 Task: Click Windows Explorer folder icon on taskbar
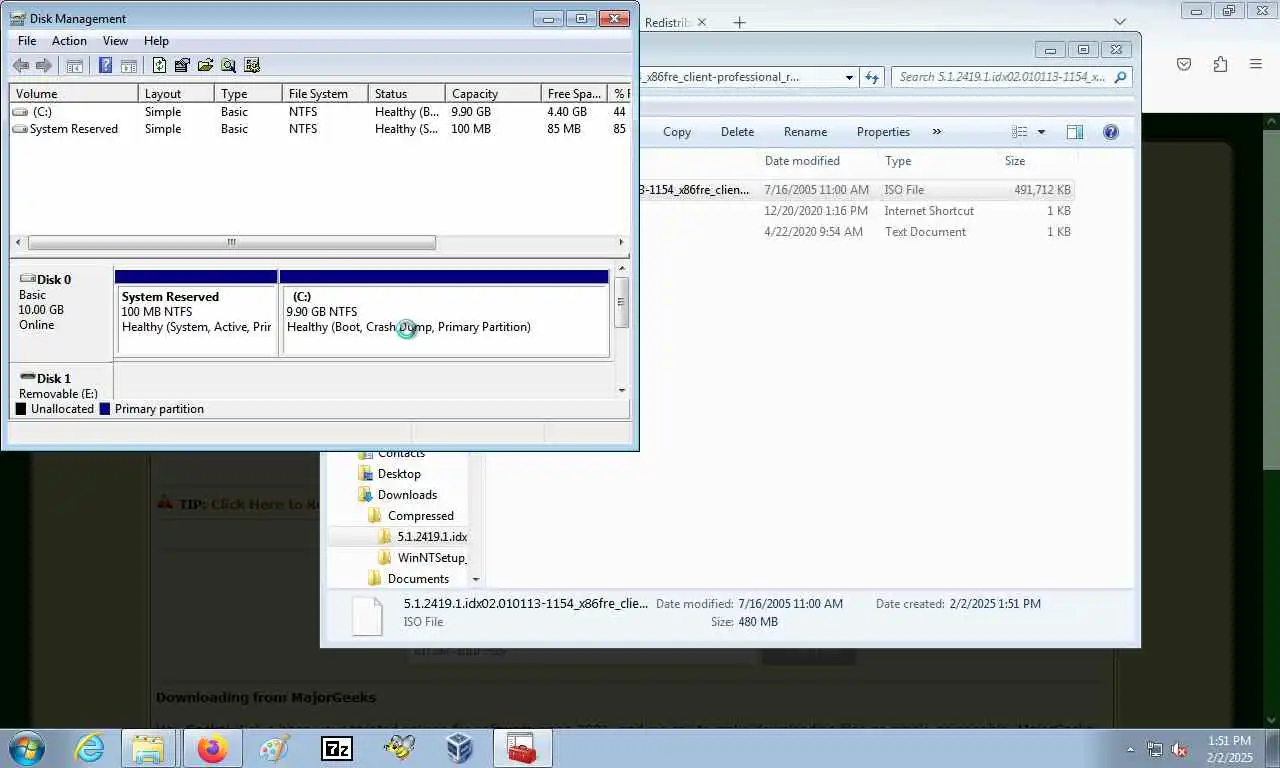[149, 748]
